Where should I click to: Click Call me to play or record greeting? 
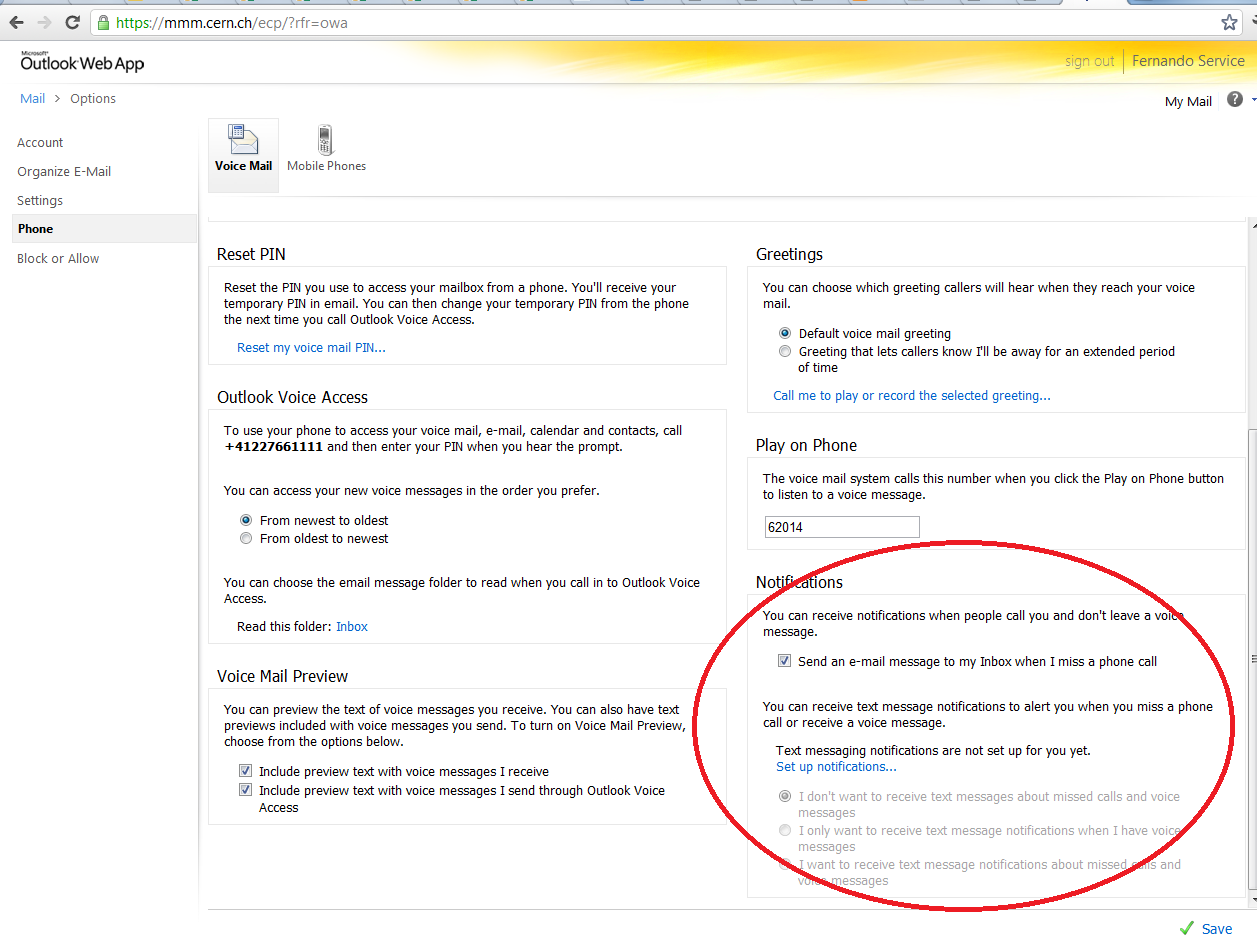click(912, 396)
